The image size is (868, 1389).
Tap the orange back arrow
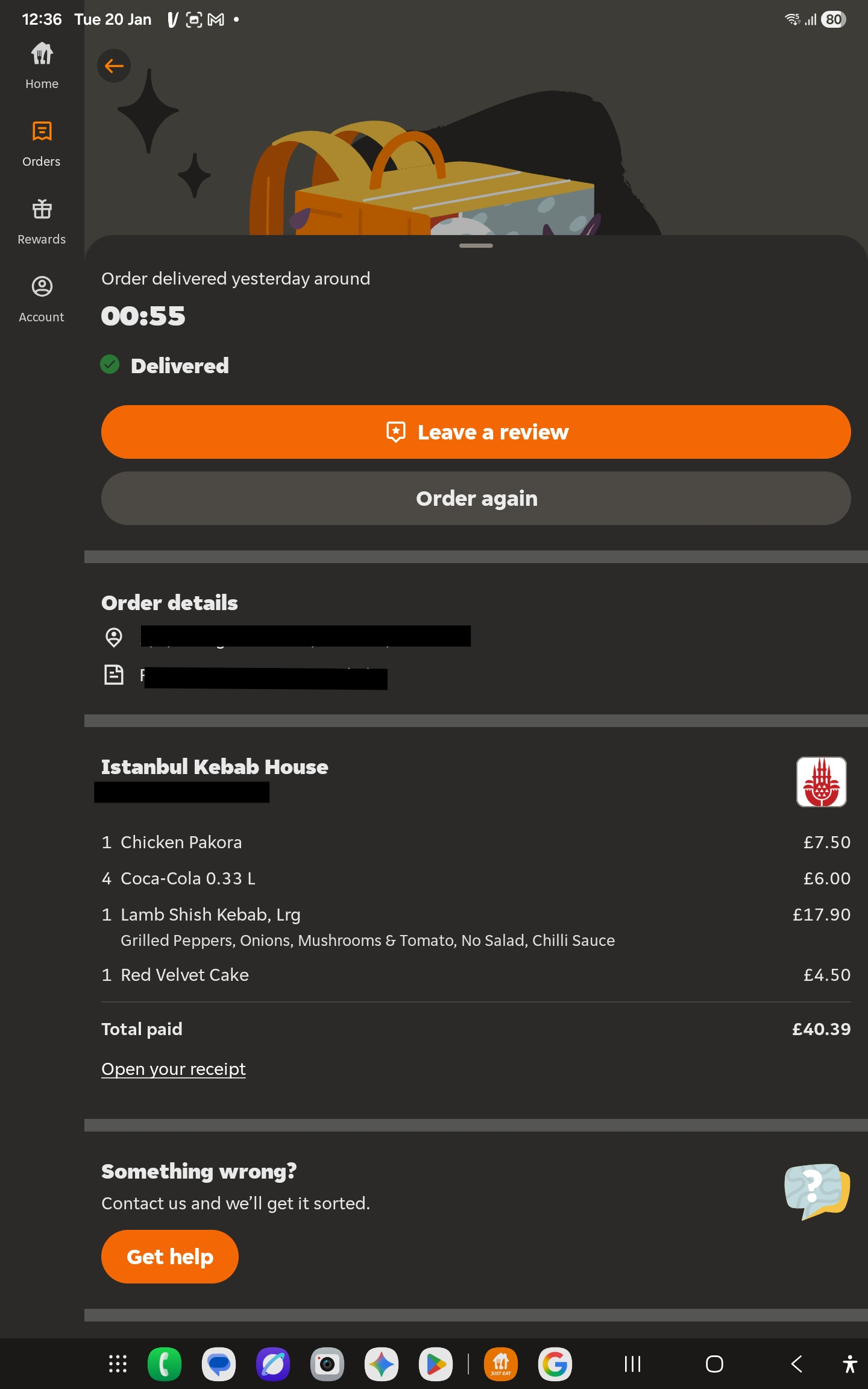click(114, 66)
